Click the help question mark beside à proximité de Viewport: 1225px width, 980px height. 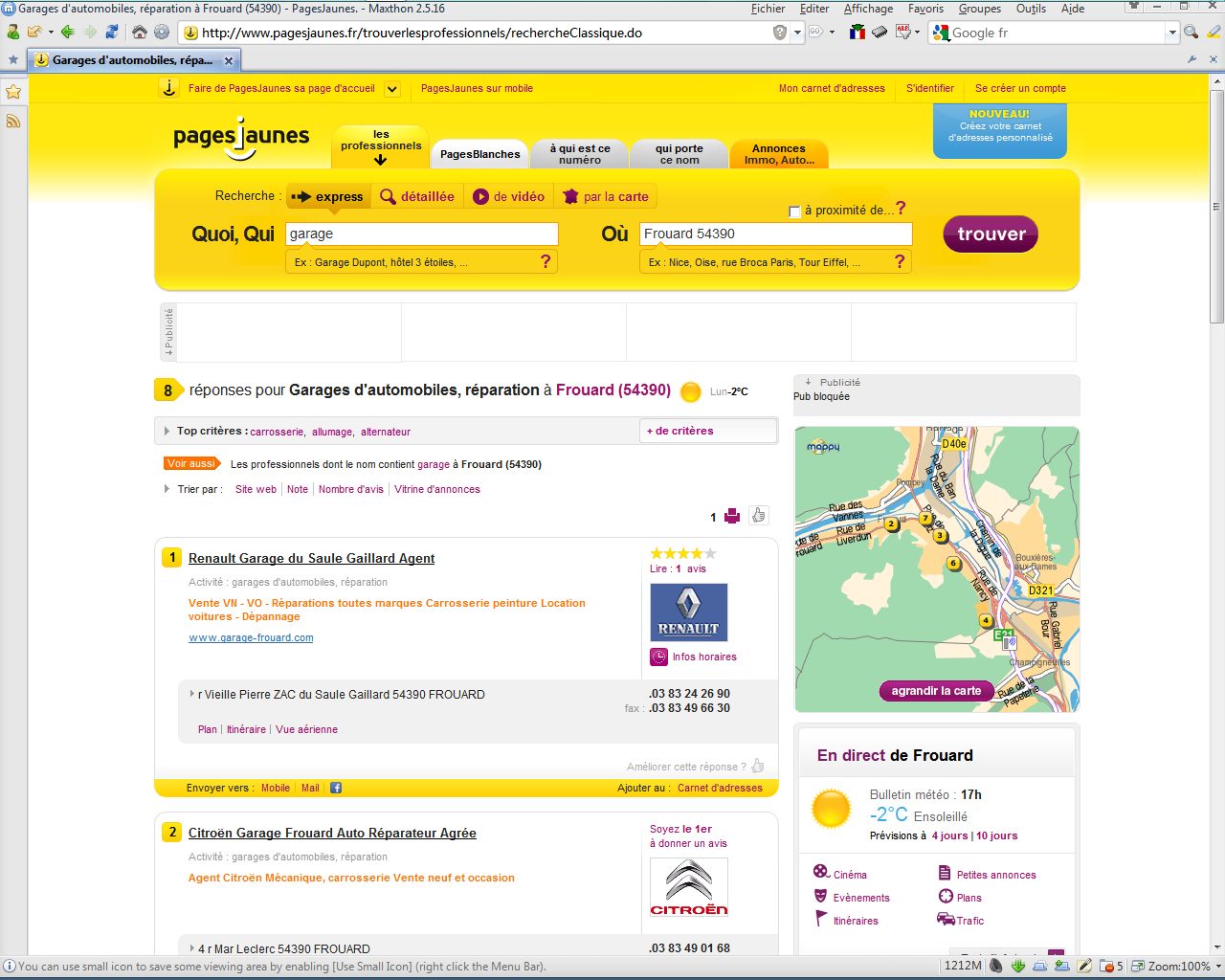pos(901,209)
